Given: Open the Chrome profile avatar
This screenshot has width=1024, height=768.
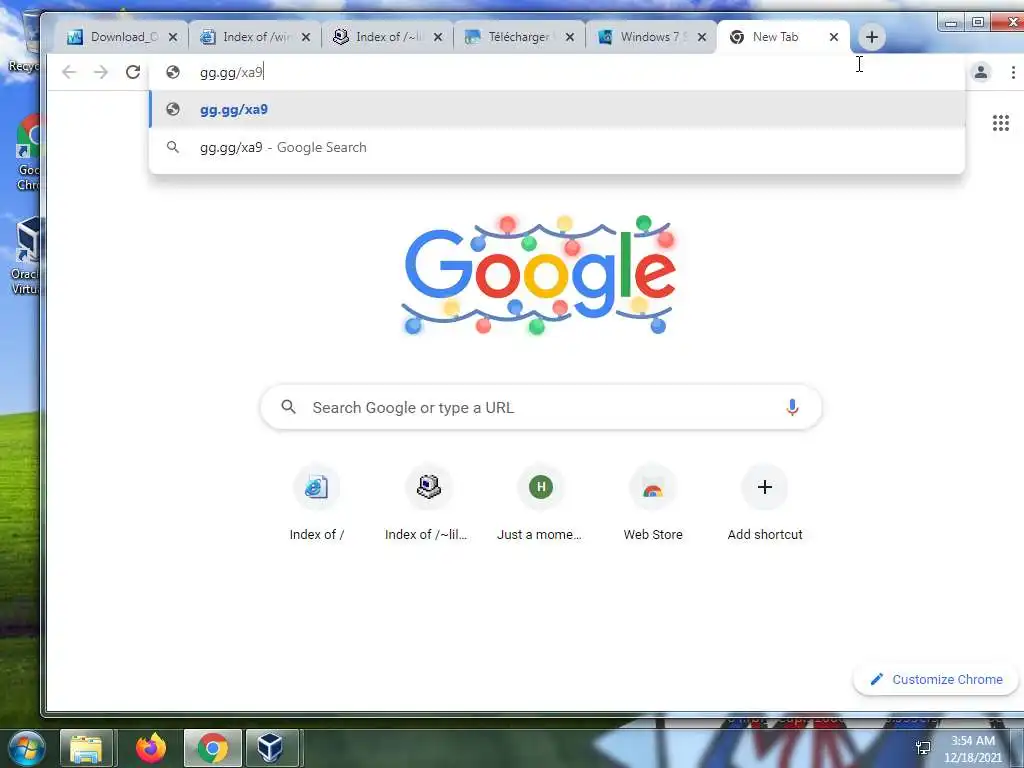Looking at the screenshot, I should [x=981, y=72].
